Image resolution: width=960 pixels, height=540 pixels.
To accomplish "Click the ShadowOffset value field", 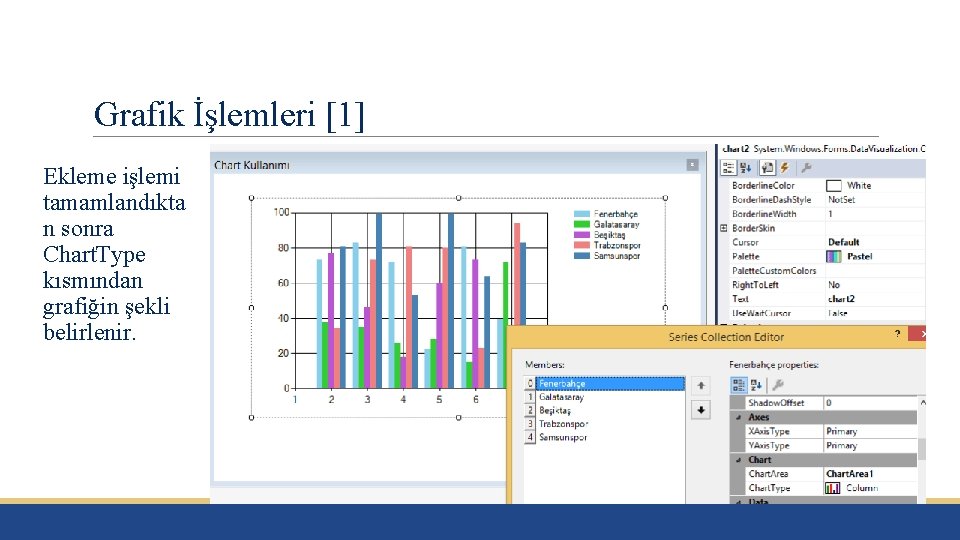I will pos(871,403).
